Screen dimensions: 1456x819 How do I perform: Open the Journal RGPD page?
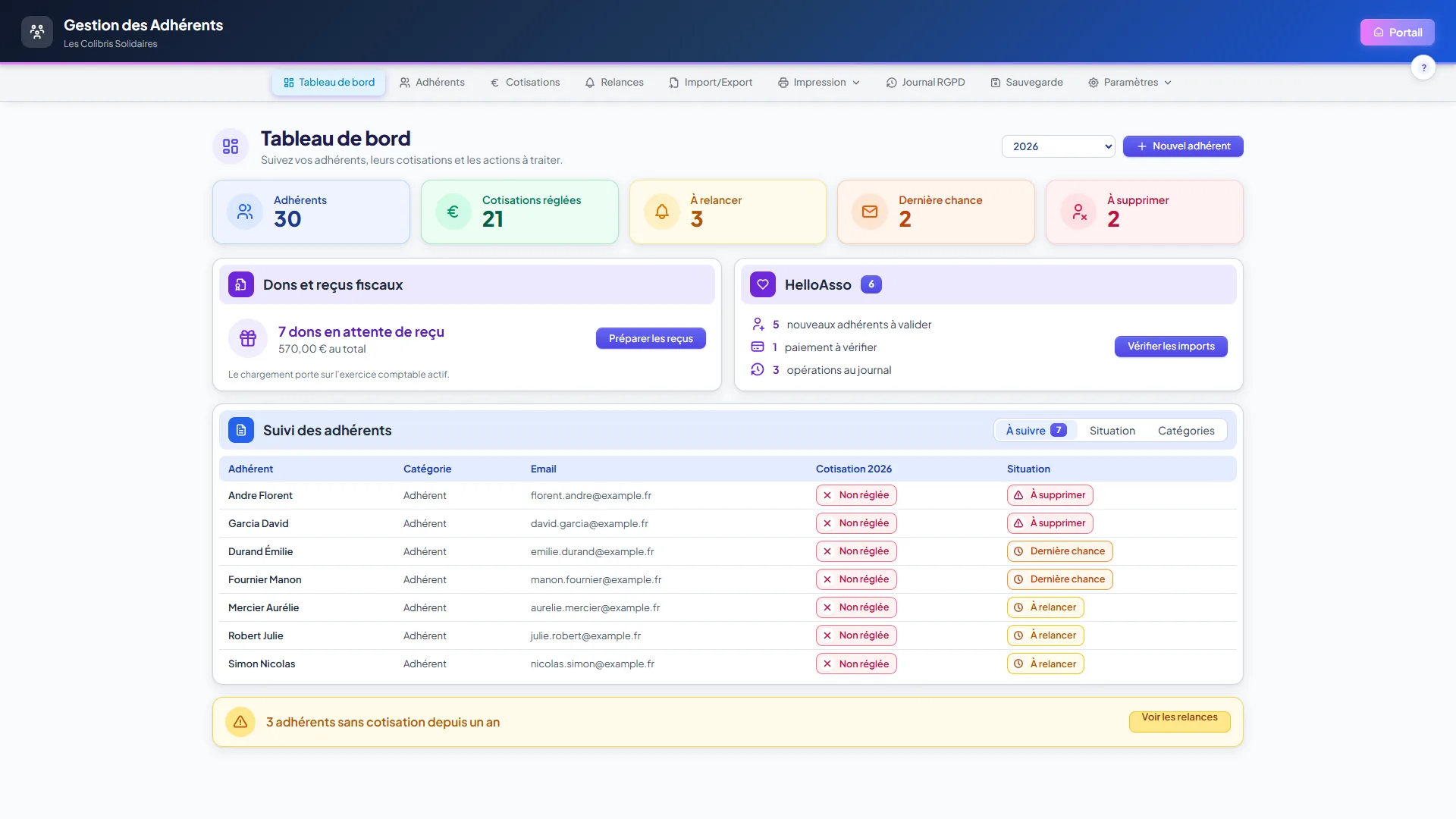[926, 82]
